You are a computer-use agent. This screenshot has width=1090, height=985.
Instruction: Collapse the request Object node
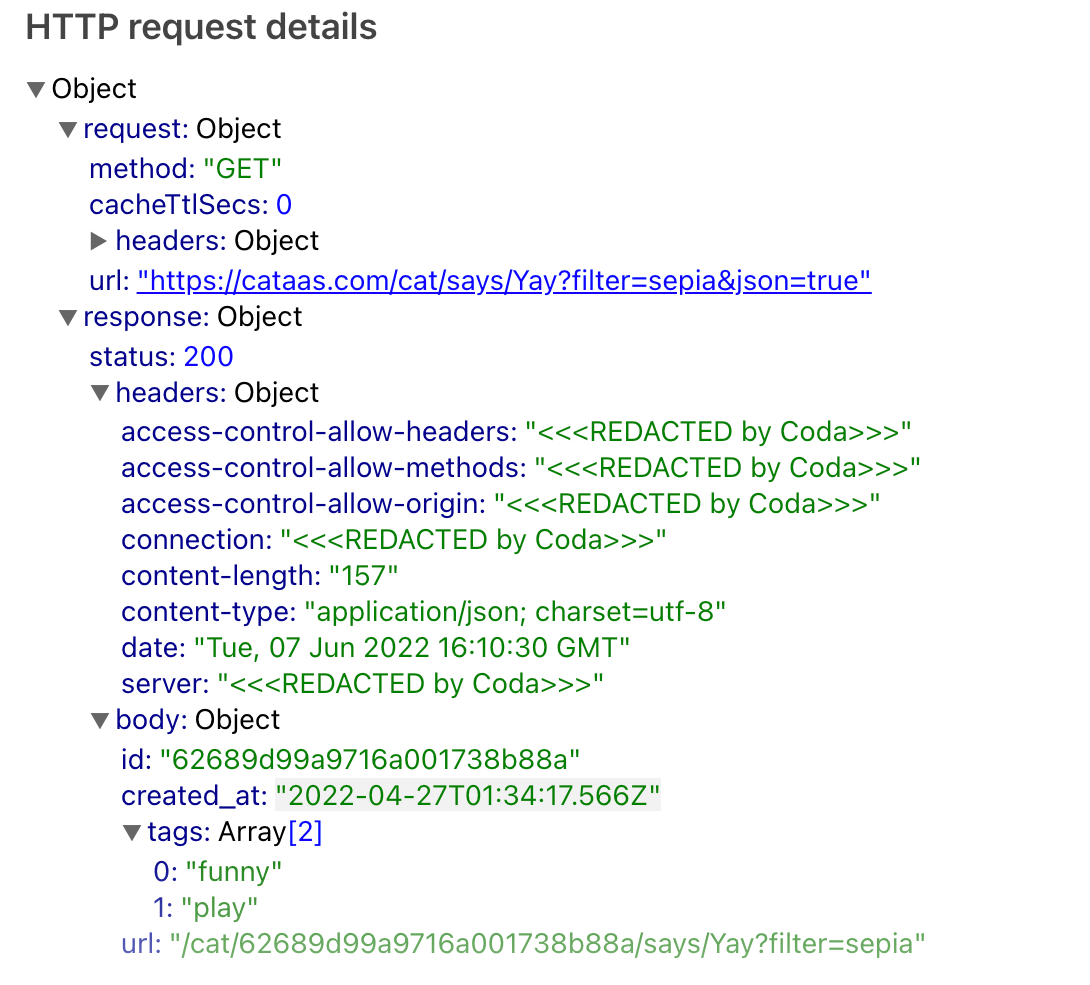click(x=68, y=129)
